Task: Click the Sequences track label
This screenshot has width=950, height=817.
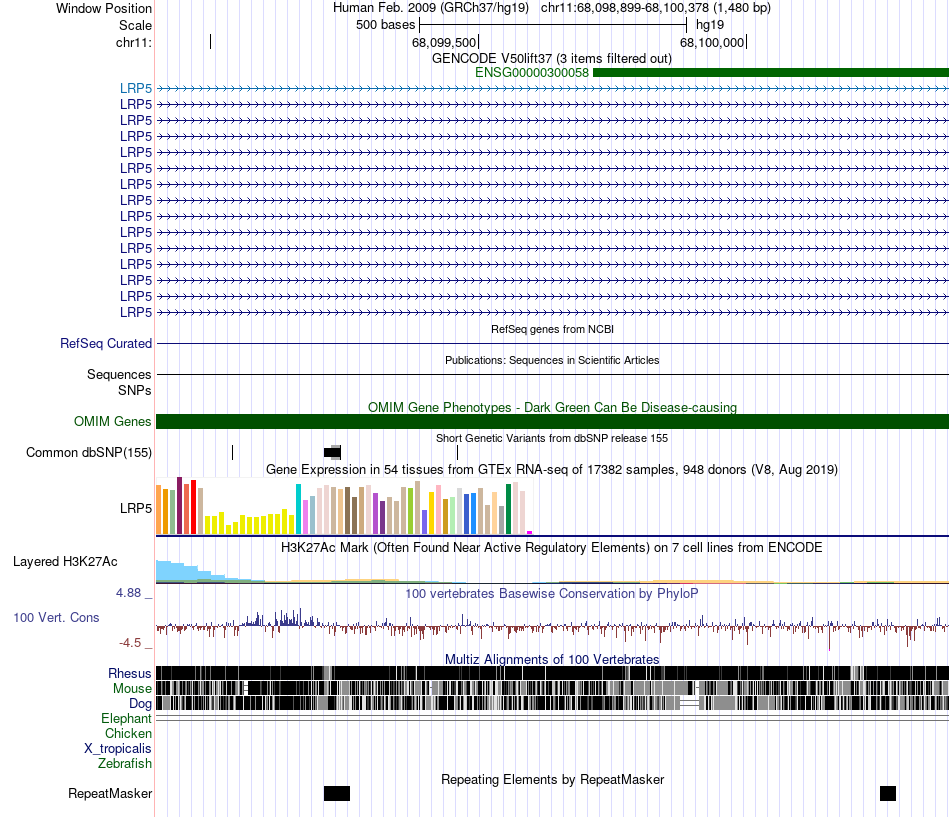Action: pos(119,375)
